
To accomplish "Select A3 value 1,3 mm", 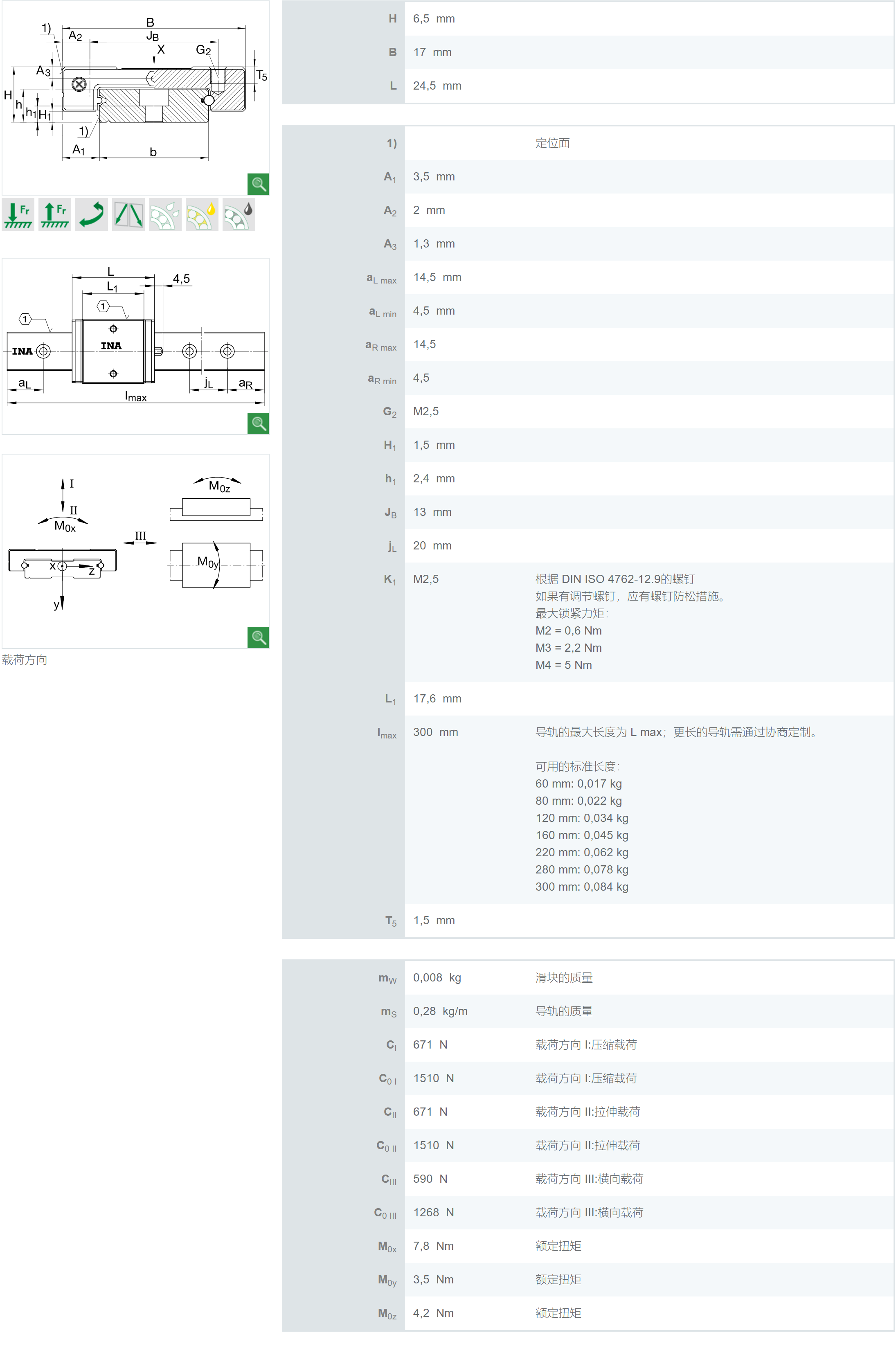I will (x=434, y=243).
